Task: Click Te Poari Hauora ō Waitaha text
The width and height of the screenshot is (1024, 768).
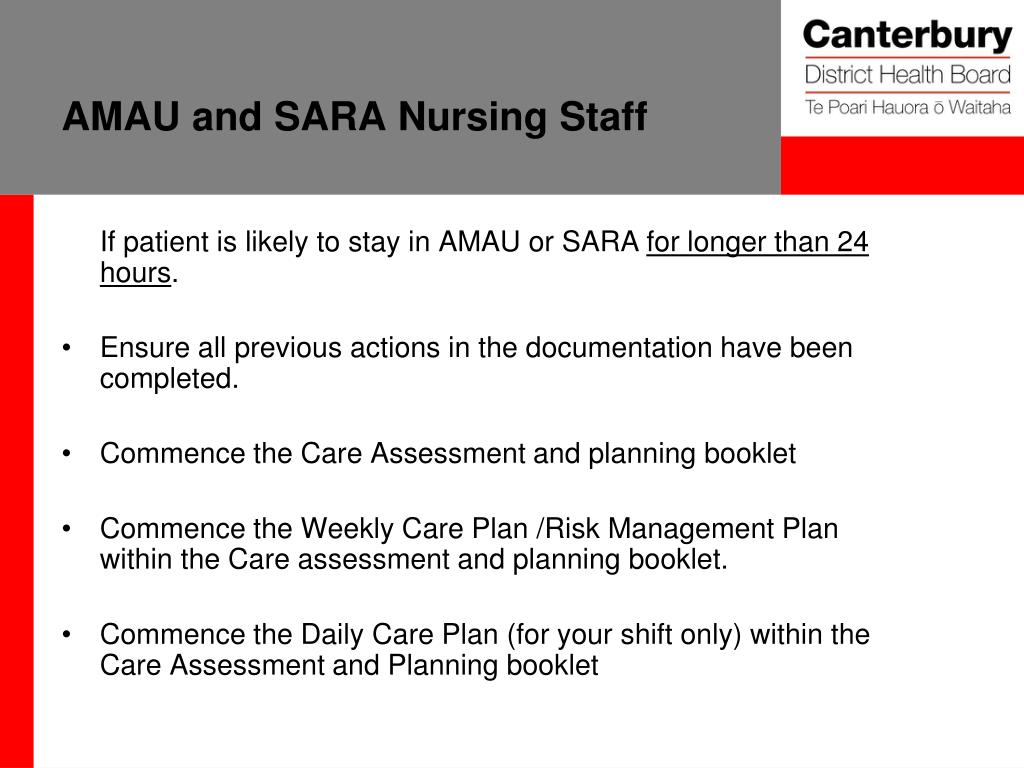Action: coord(908,107)
